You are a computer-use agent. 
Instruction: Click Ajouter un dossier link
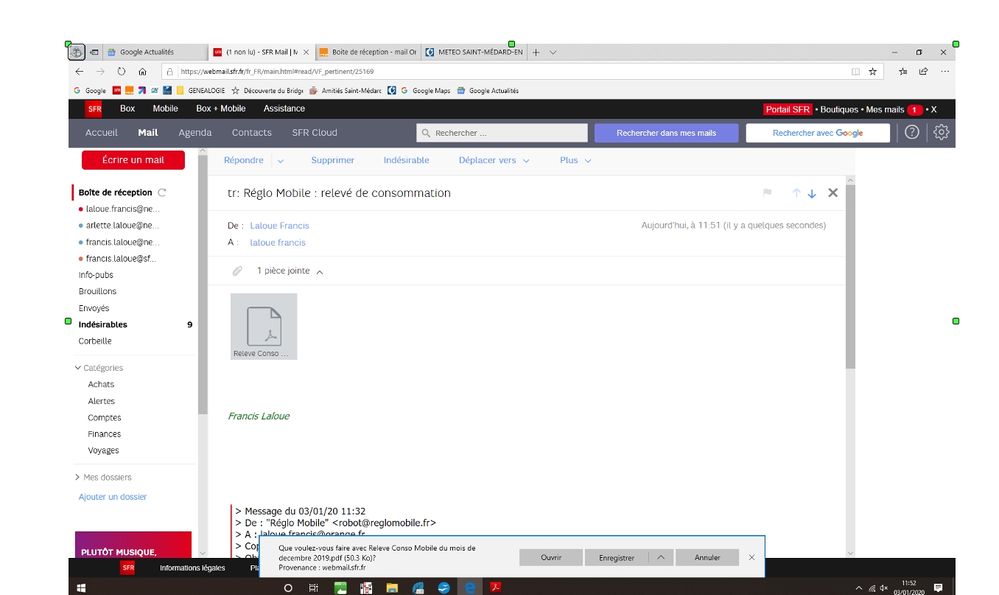(x=112, y=497)
